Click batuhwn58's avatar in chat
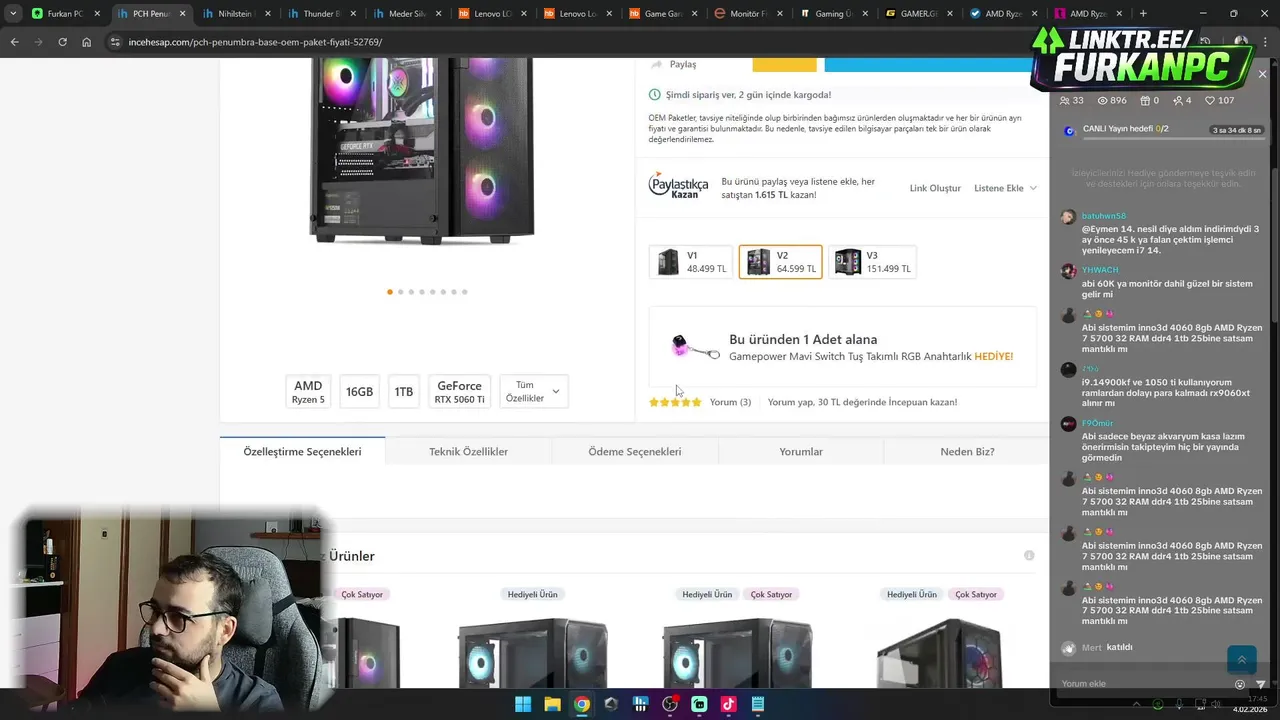This screenshot has height=720, width=1280. [1068, 217]
